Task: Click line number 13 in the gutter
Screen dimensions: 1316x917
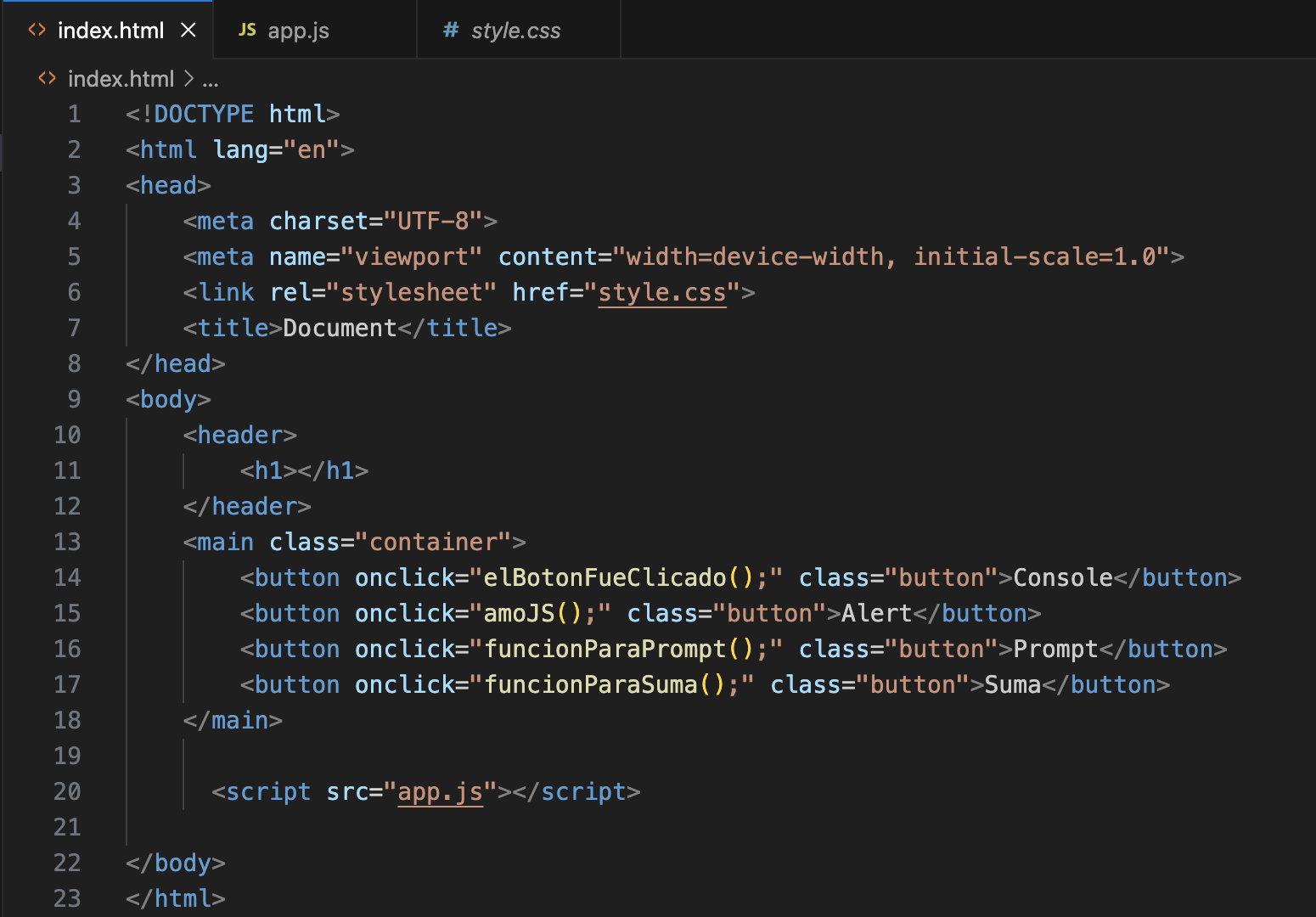Action: (67, 543)
